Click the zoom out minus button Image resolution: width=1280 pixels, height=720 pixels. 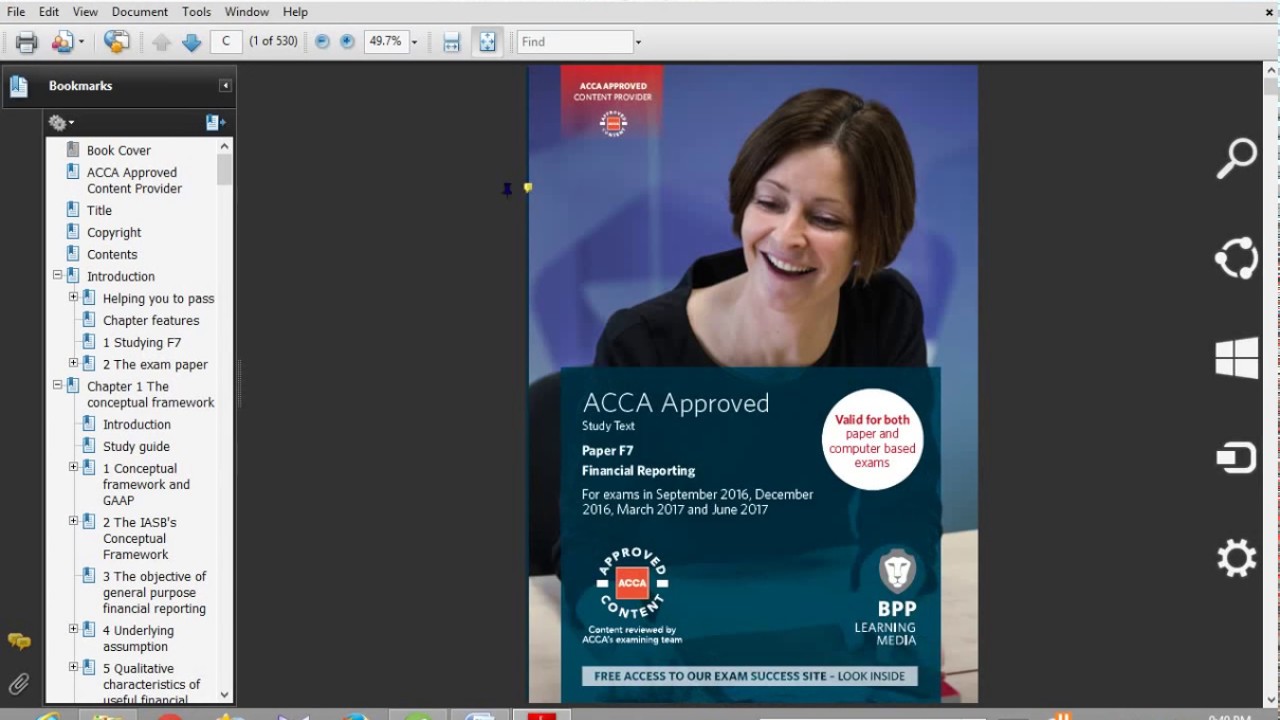click(x=322, y=42)
